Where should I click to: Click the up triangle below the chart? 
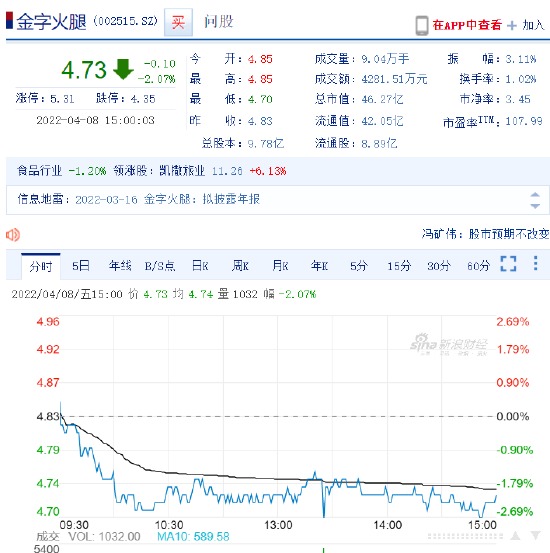pos(515,536)
